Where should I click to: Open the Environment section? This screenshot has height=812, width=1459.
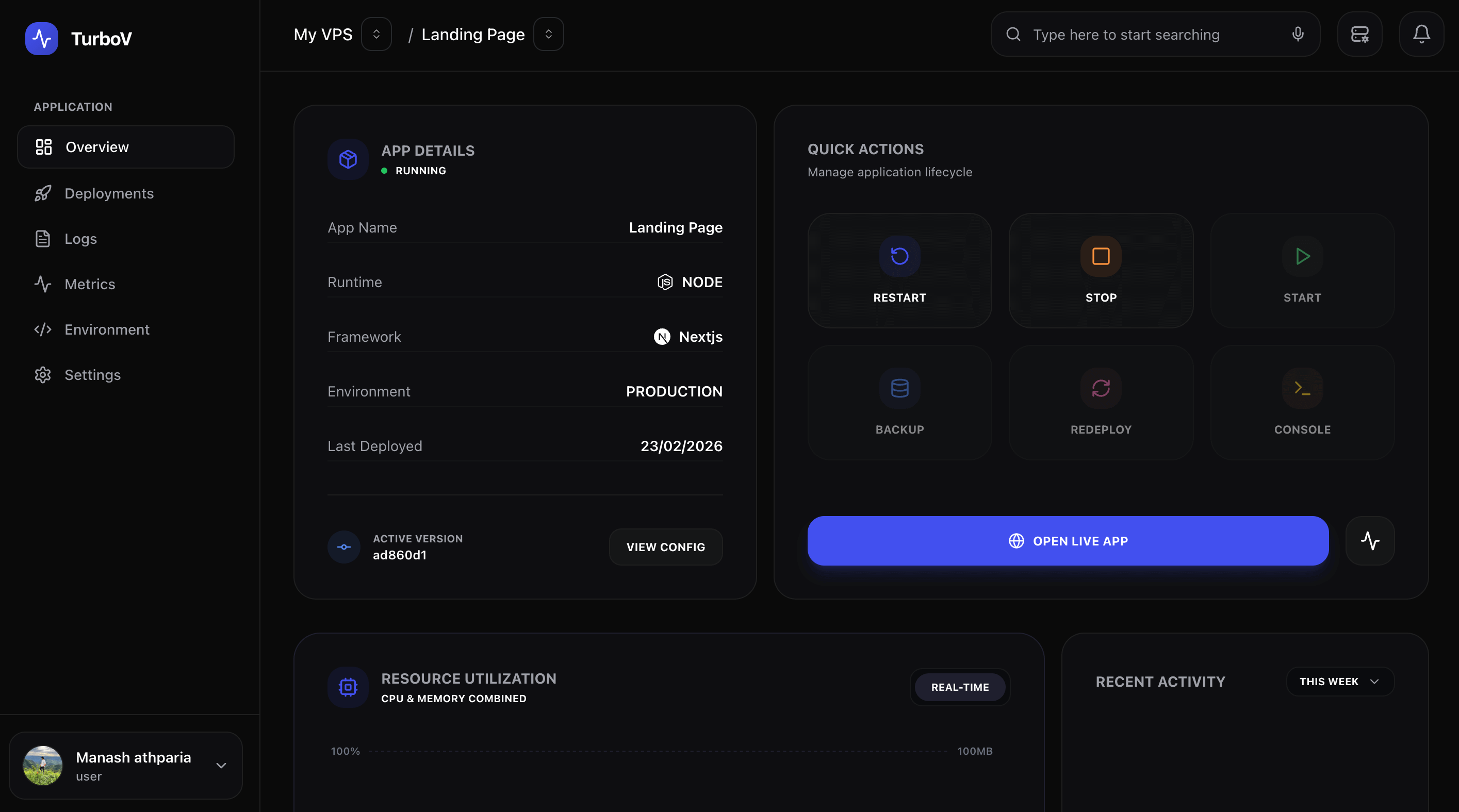(107, 329)
